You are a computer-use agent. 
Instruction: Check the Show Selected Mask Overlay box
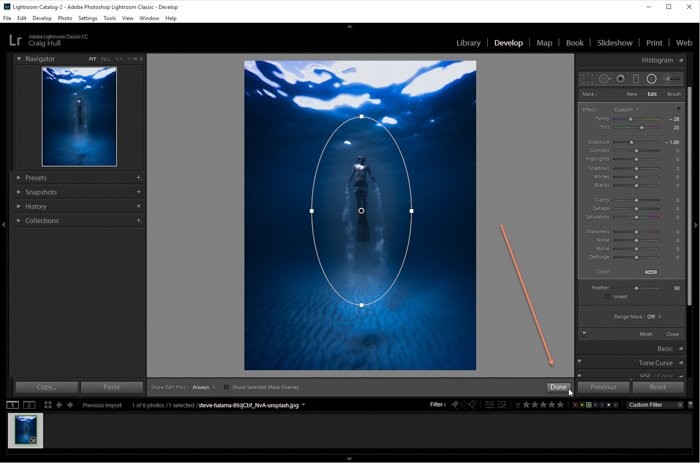226,387
